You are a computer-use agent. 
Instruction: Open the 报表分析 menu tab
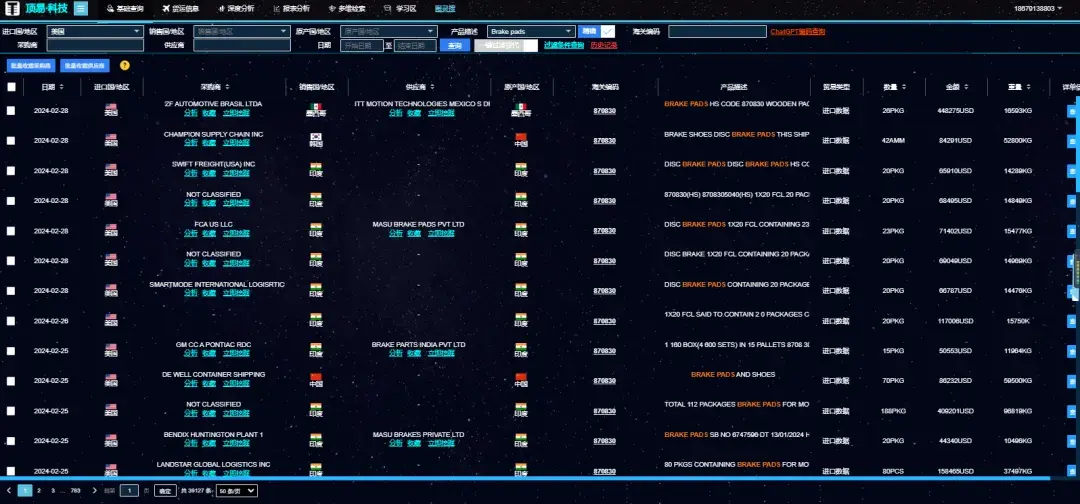[291, 9]
